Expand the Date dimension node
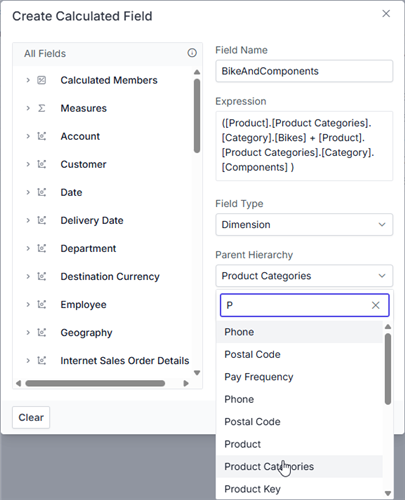Viewport: 405px width, 500px height. 28,192
